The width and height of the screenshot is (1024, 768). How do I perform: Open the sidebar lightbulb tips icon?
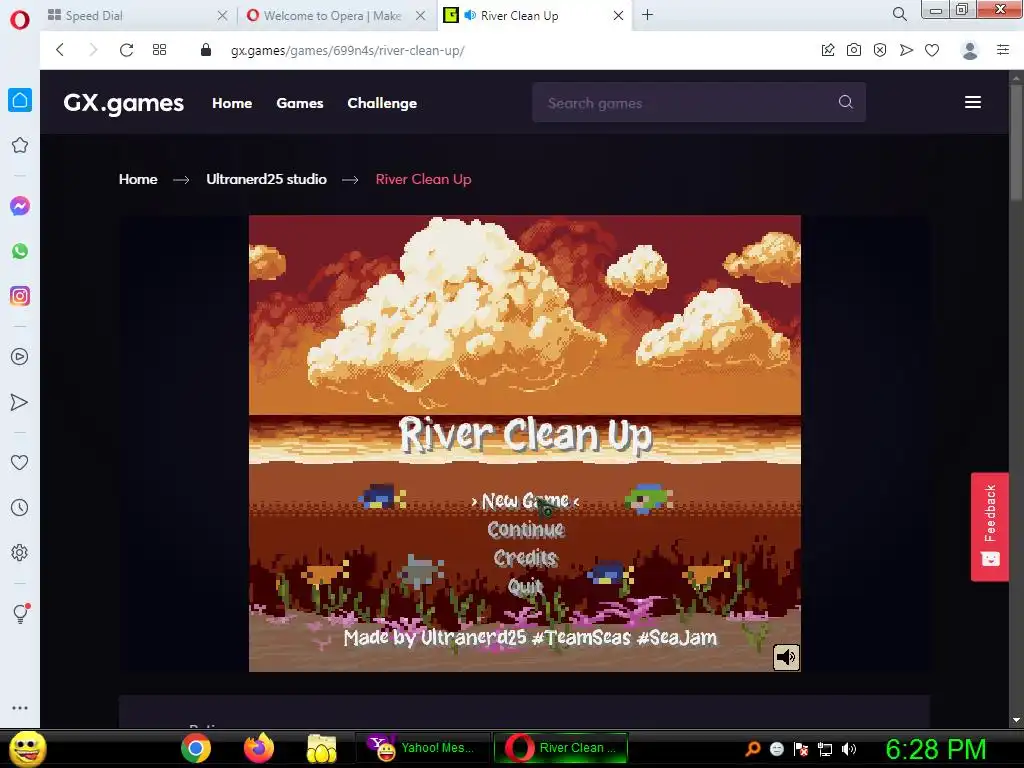point(20,613)
